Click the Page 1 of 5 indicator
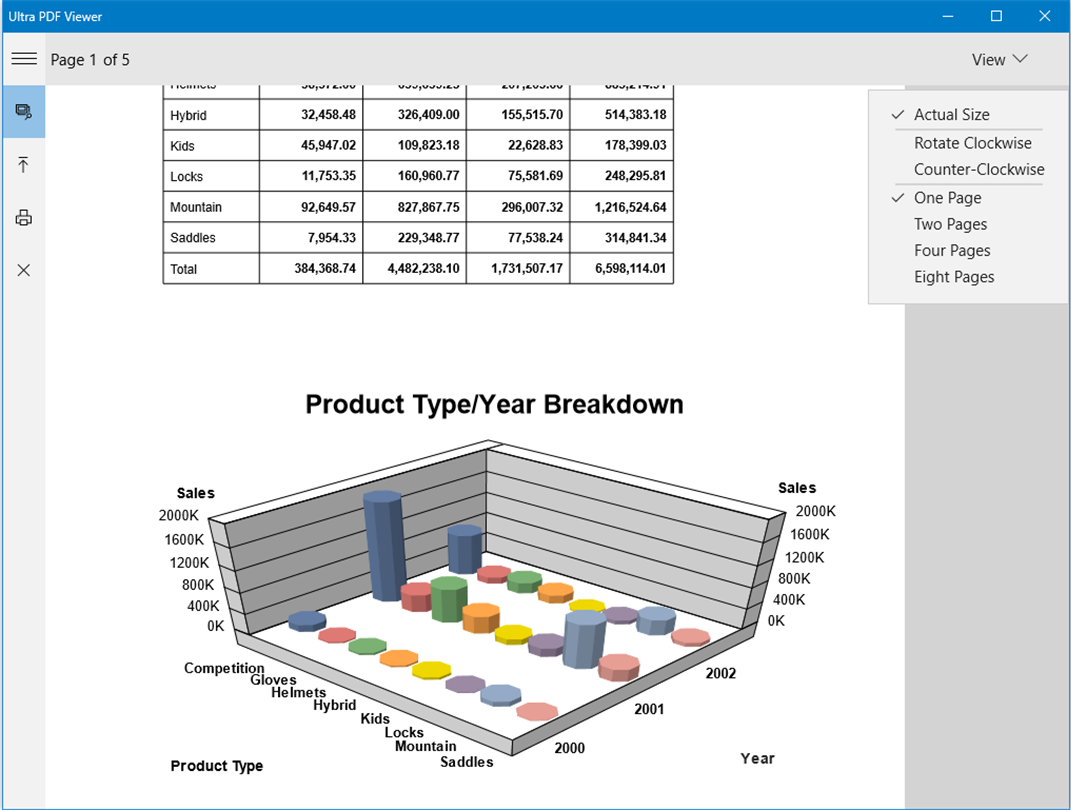Image resolution: width=1071 pixels, height=810 pixels. click(90, 60)
